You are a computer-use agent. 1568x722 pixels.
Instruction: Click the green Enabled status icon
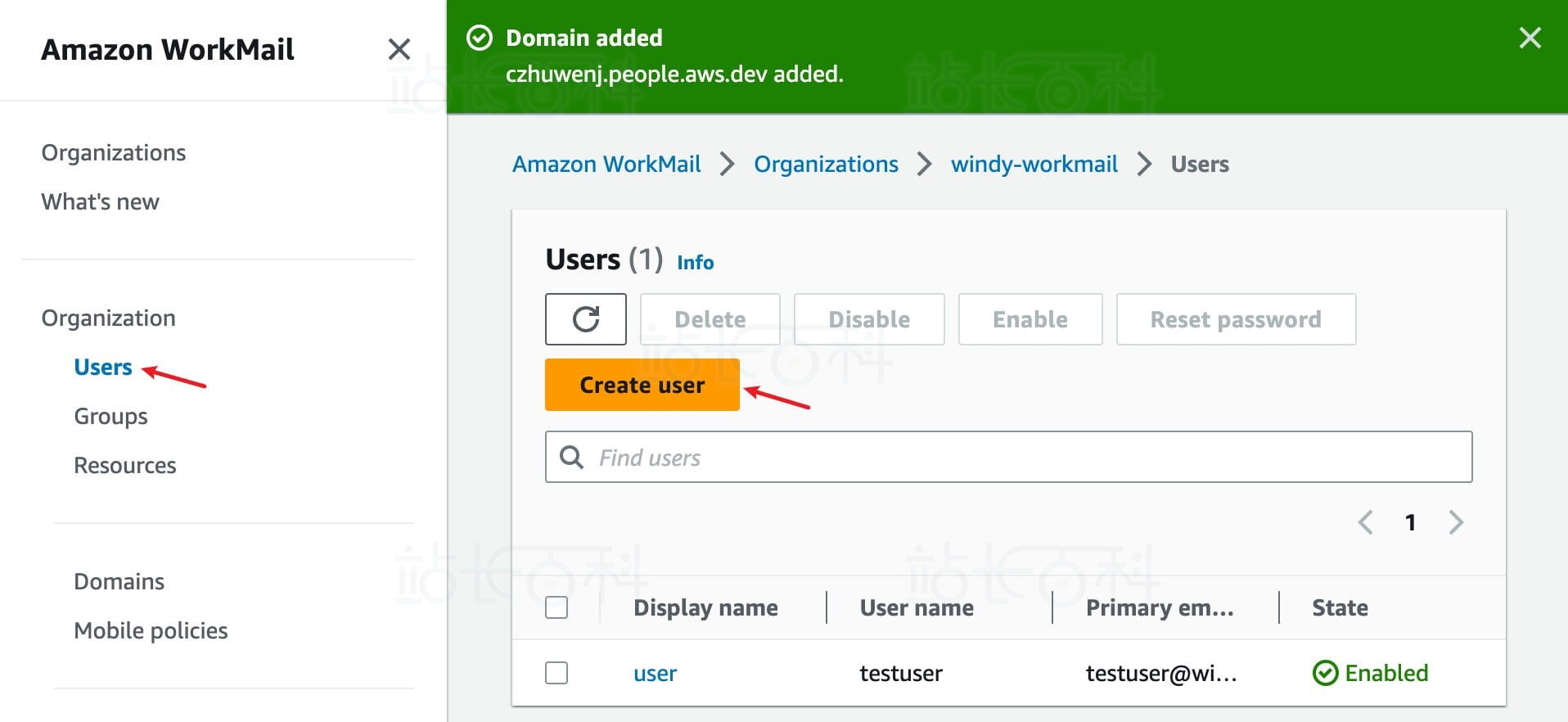click(1325, 673)
